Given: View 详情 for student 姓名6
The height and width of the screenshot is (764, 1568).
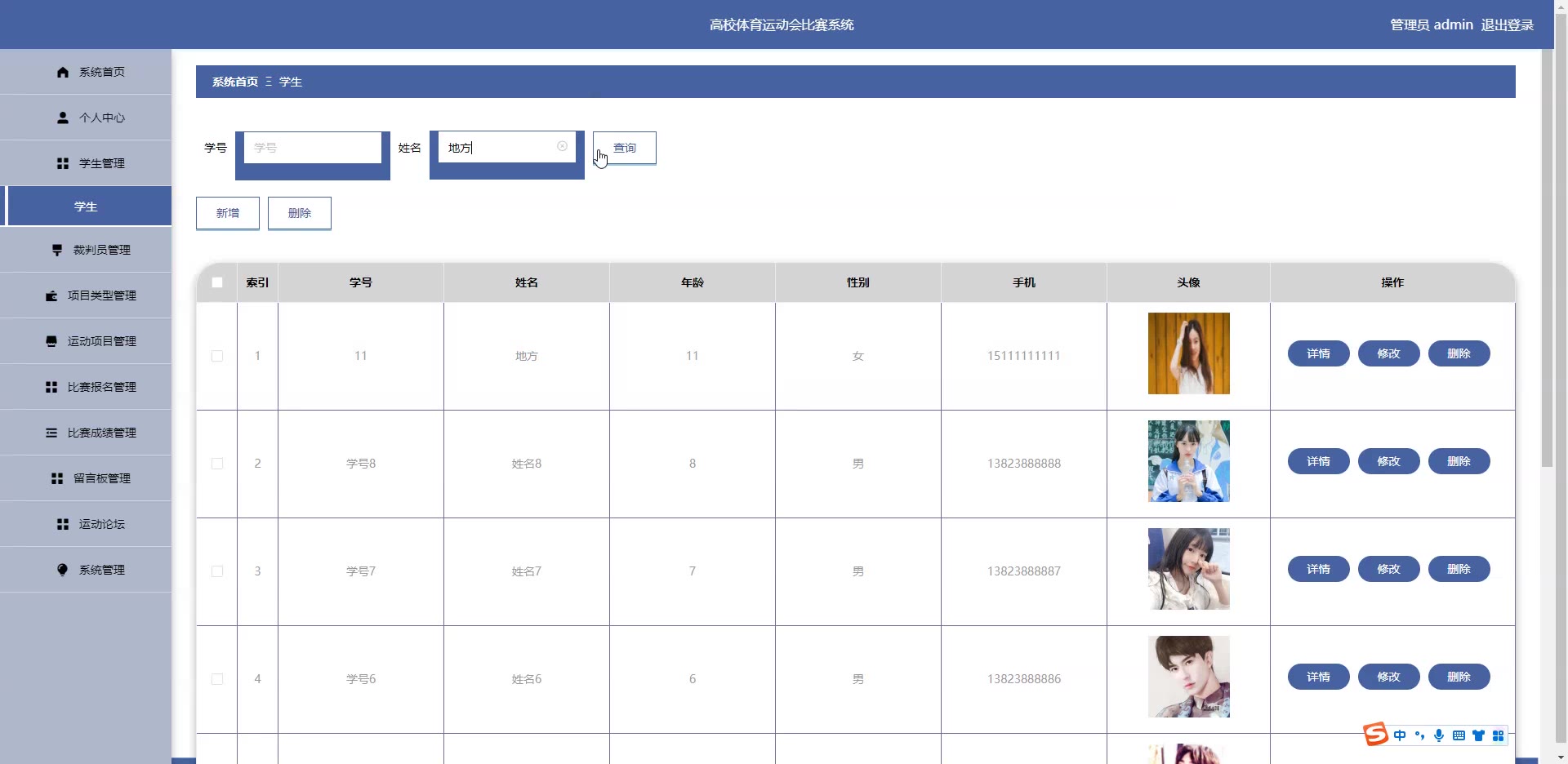Looking at the screenshot, I should [1319, 677].
